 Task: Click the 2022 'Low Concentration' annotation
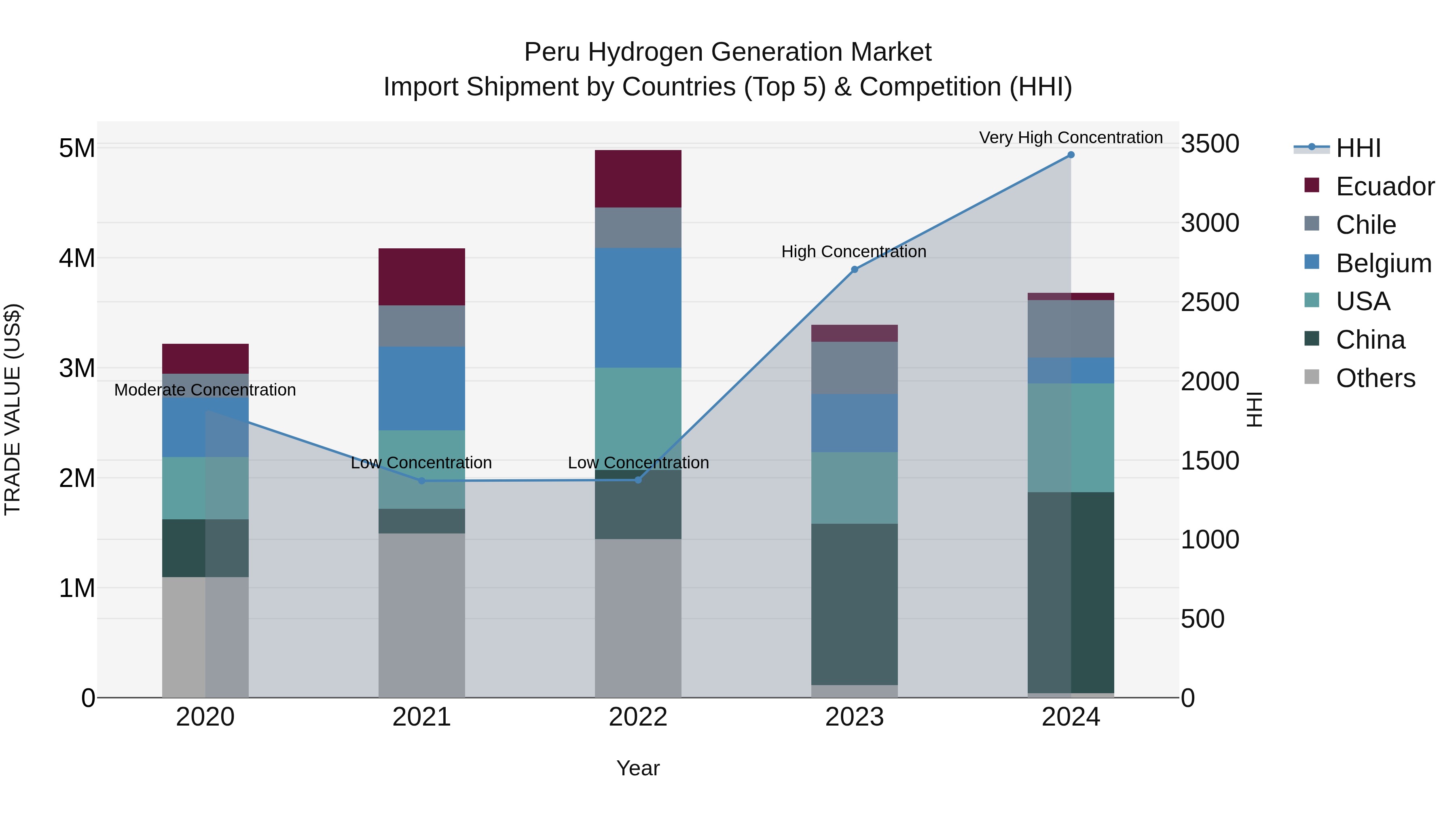pyautogui.click(x=638, y=462)
